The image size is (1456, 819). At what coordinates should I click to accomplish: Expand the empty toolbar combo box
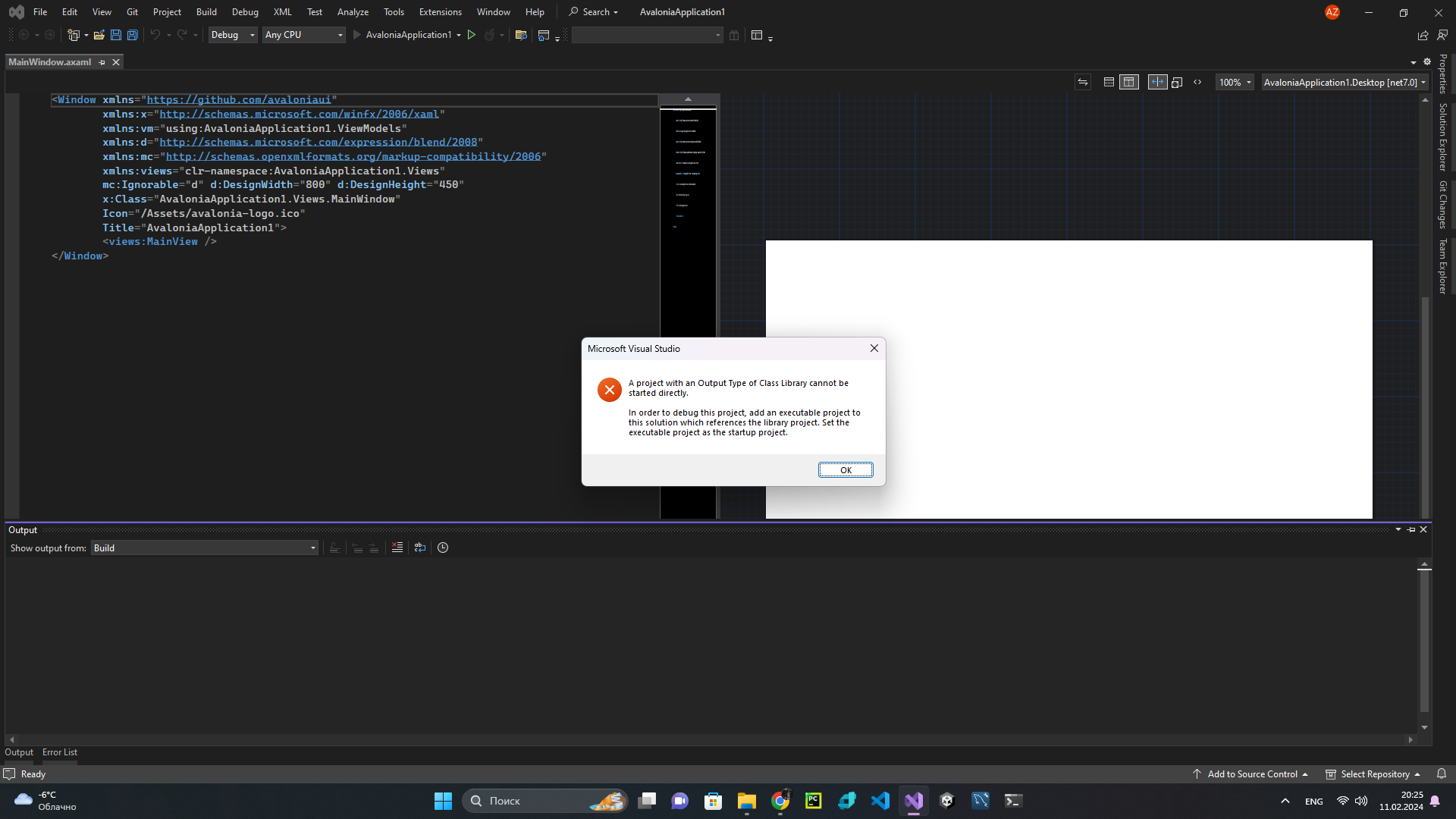(x=648, y=35)
